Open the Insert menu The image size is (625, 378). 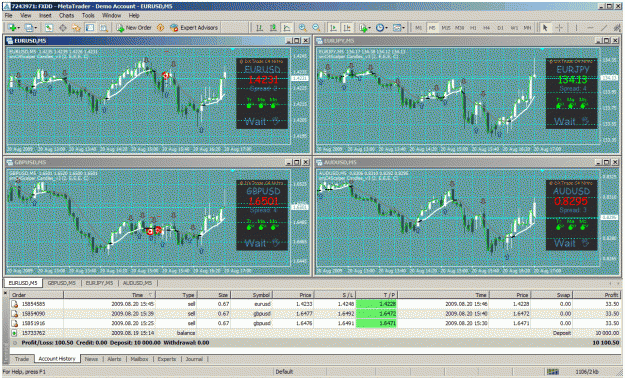pos(45,16)
